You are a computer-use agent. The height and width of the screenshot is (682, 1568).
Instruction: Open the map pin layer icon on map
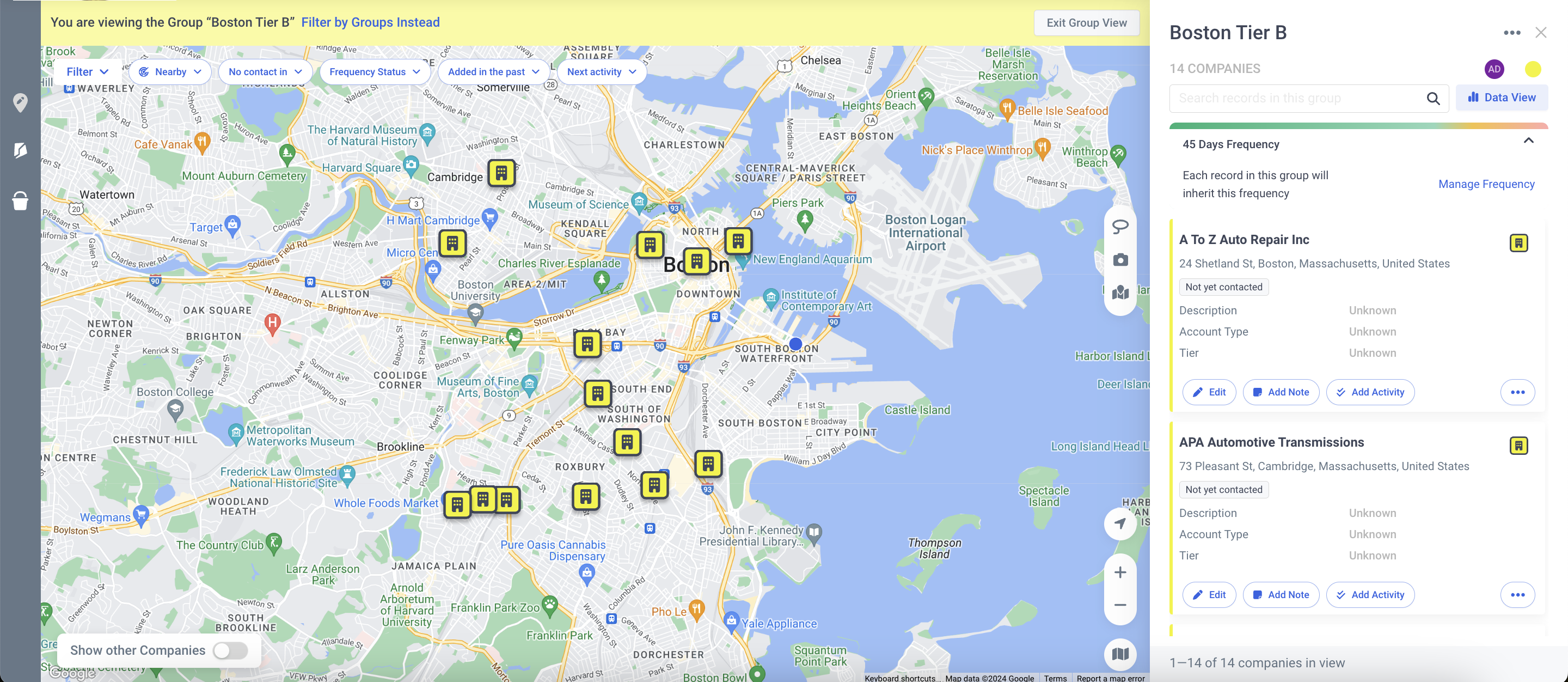(1120, 293)
